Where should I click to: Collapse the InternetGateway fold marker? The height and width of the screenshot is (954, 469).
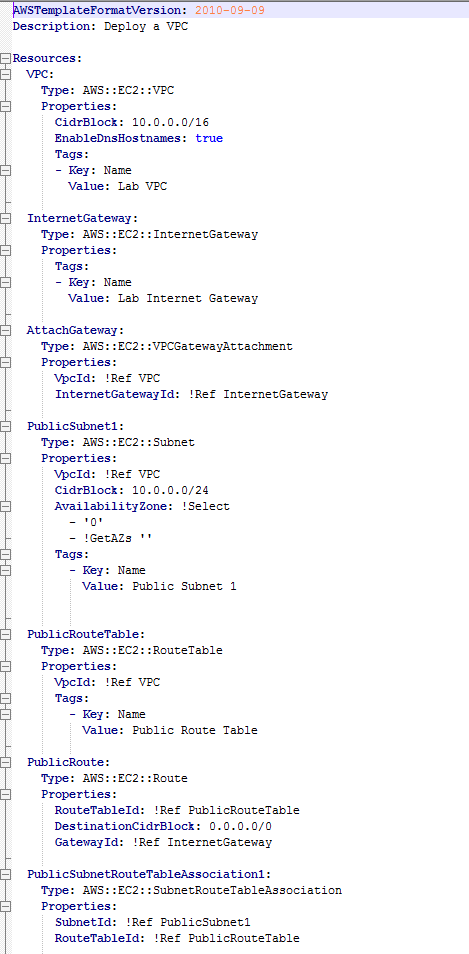coord(5,218)
